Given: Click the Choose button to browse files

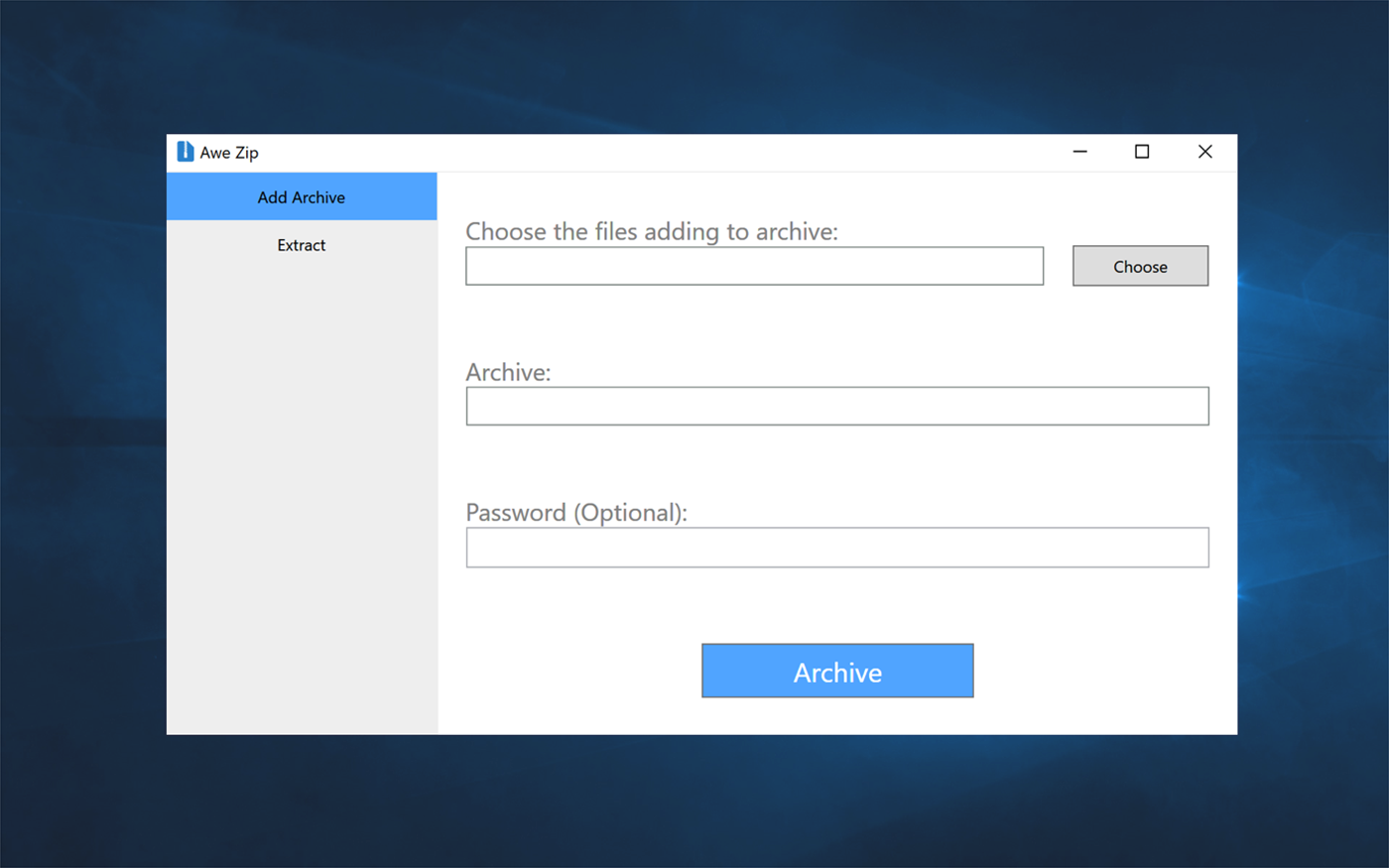Looking at the screenshot, I should [x=1140, y=266].
